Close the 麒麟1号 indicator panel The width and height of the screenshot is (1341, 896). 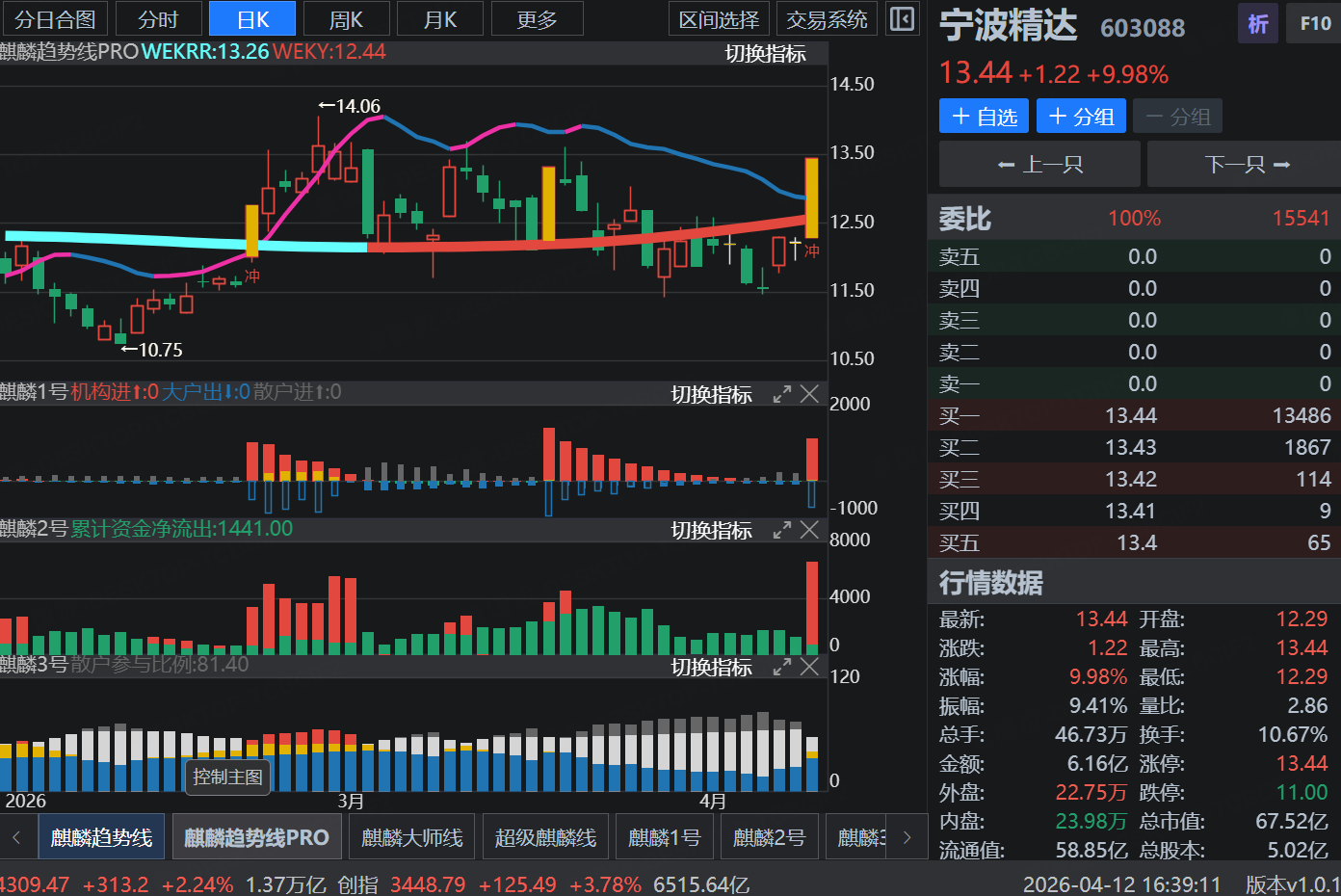pyautogui.click(x=810, y=394)
